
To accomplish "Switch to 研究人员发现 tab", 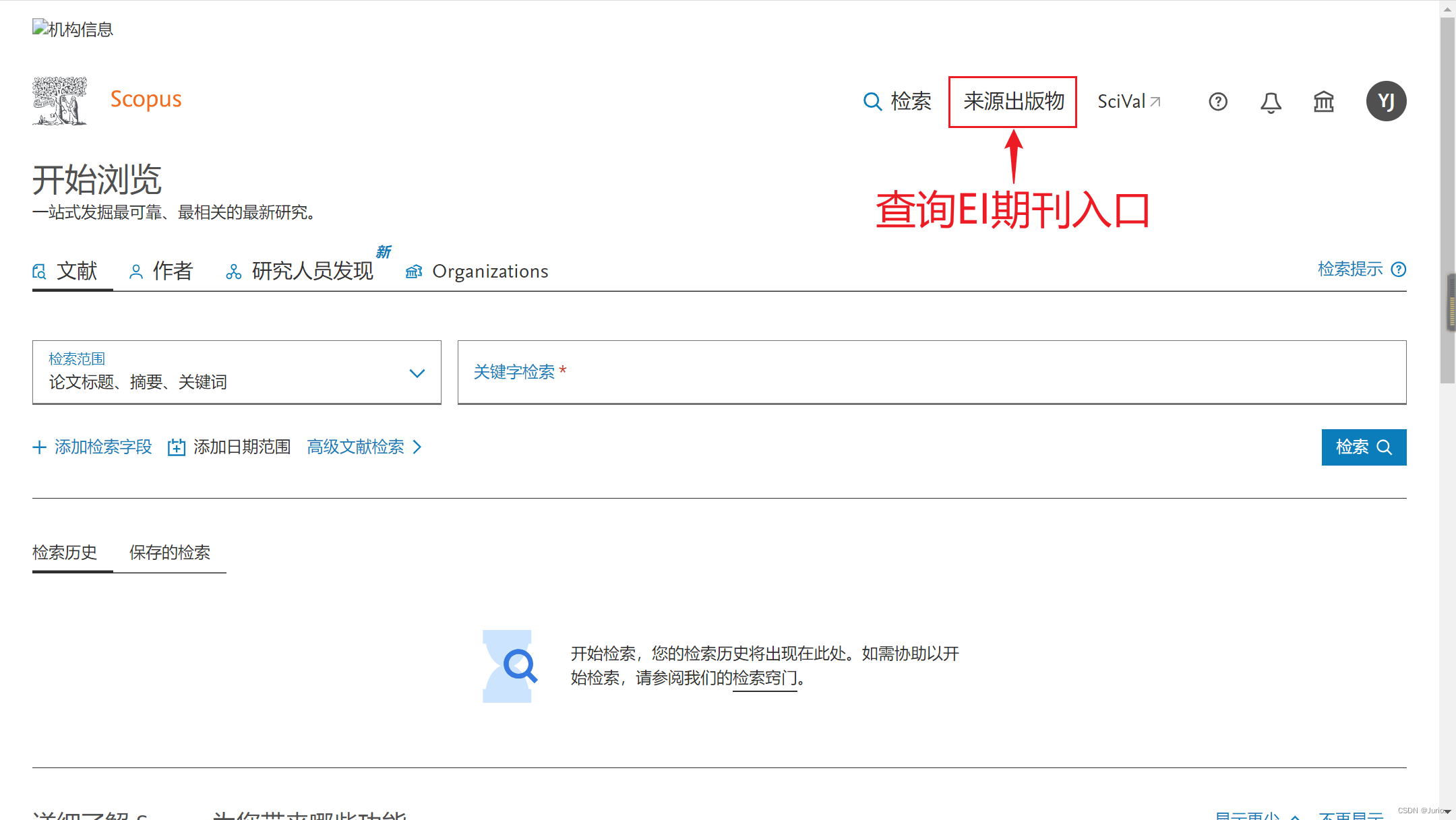I will (x=301, y=271).
